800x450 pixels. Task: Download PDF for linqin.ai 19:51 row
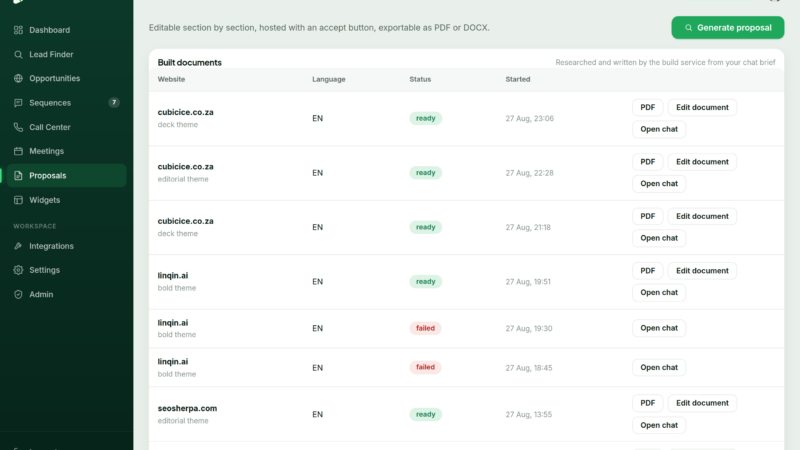click(647, 271)
